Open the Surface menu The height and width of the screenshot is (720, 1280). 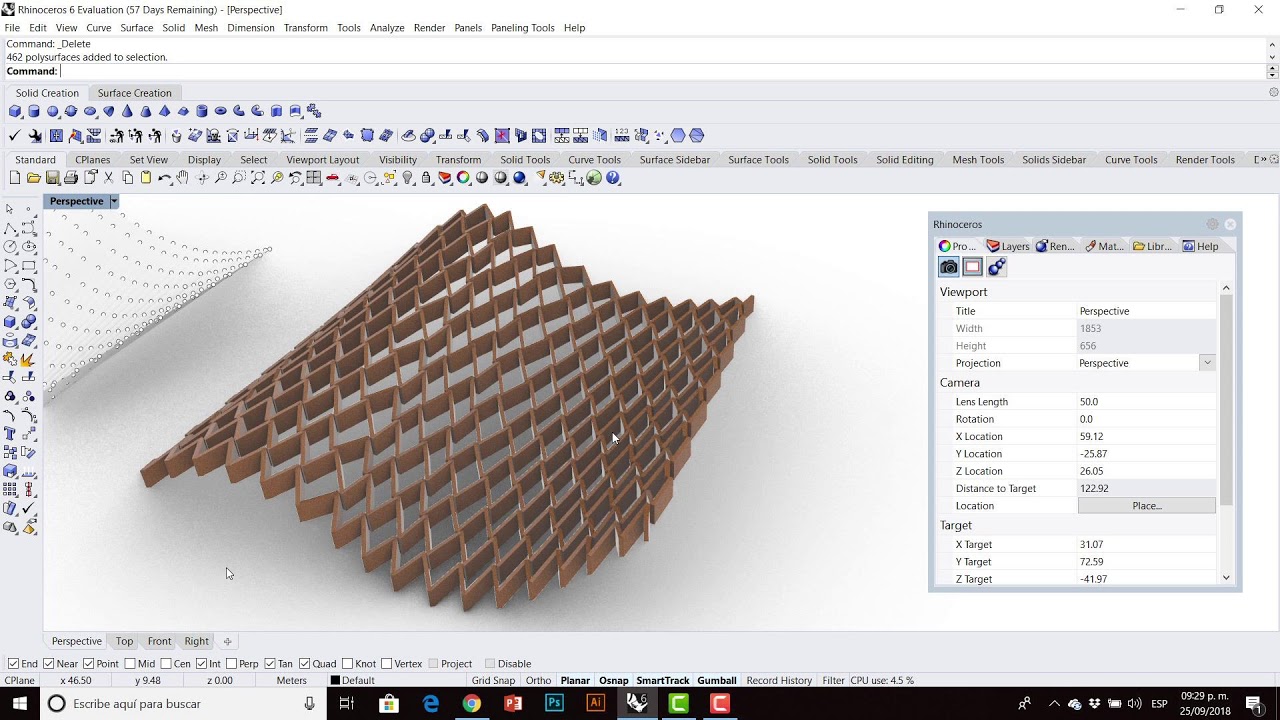pyautogui.click(x=137, y=28)
